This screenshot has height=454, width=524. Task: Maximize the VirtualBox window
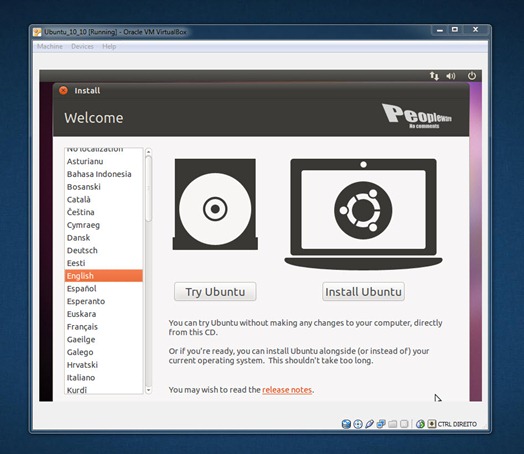(455, 30)
